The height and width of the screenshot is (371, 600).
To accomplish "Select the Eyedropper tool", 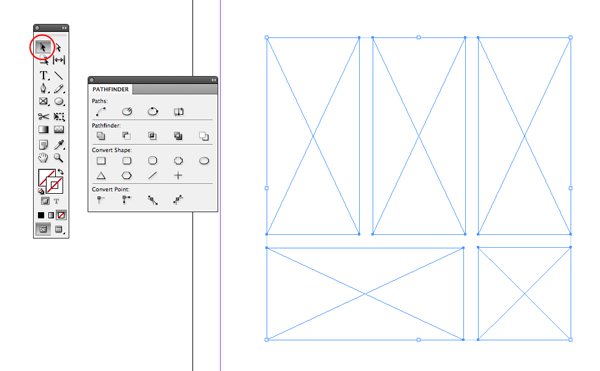I will [59, 145].
